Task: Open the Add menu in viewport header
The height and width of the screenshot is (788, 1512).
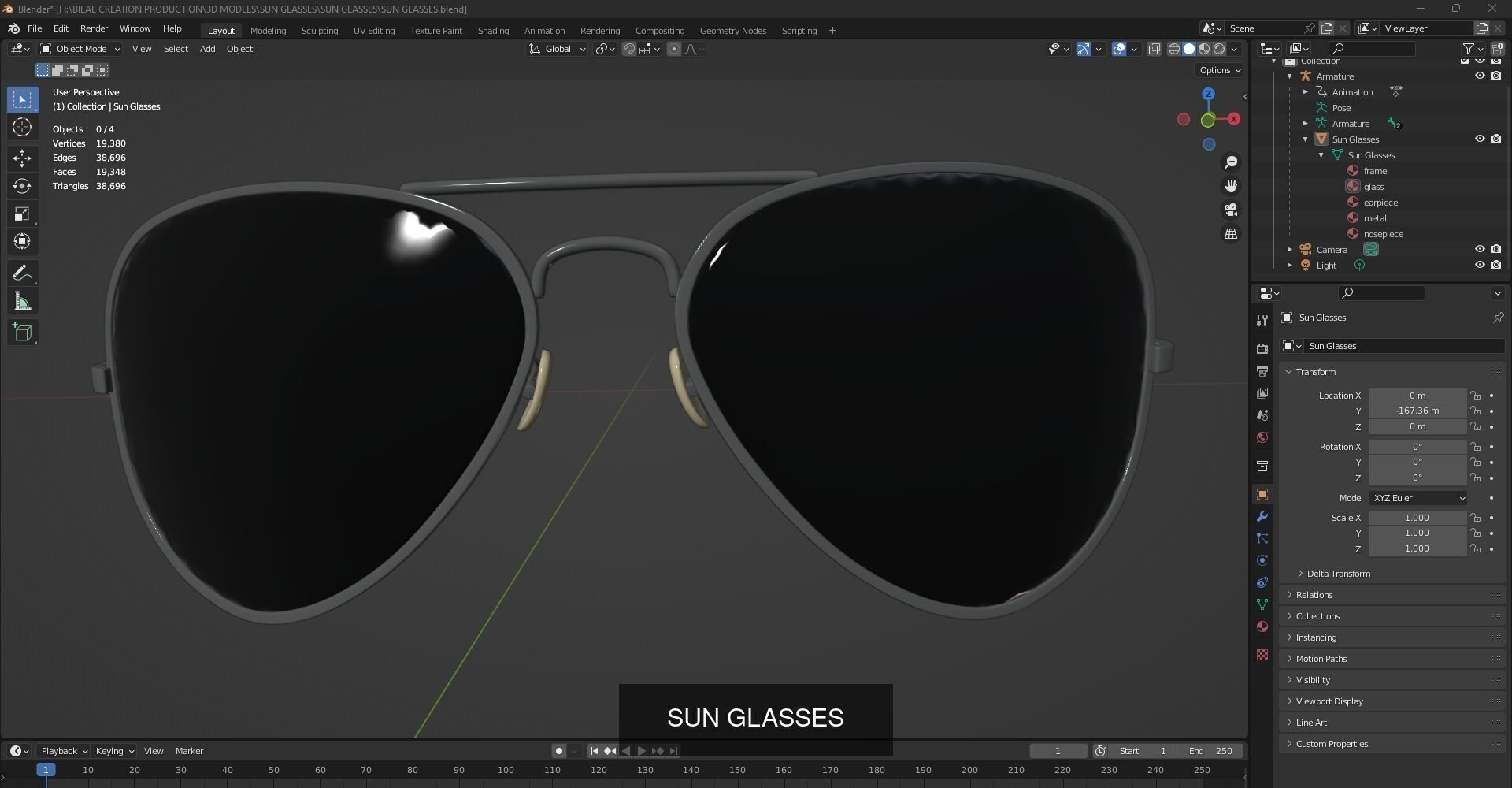Action: 207,49
